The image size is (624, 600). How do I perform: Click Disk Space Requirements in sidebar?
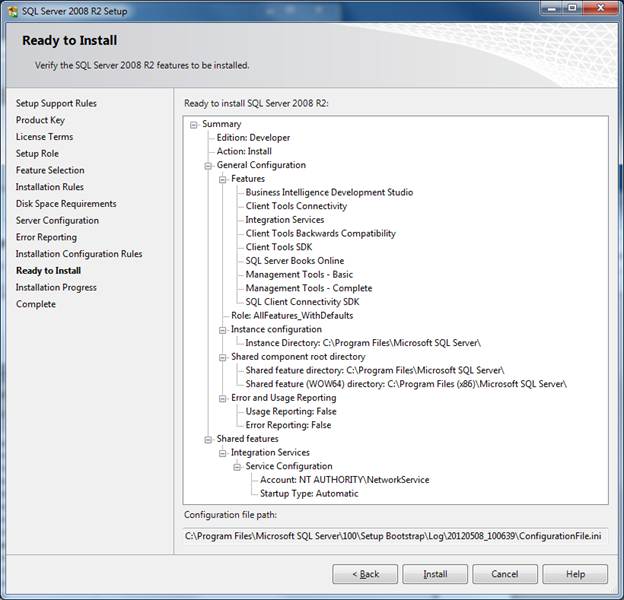coord(66,204)
